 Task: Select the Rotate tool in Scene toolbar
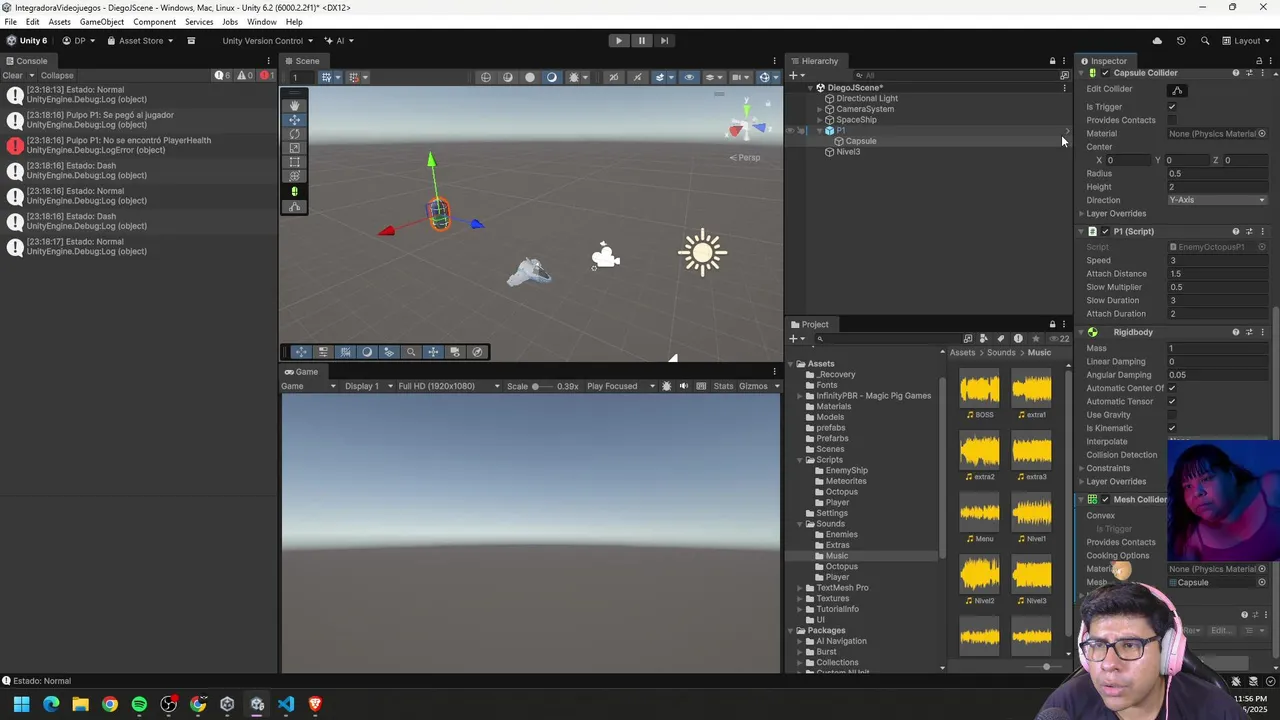pos(294,134)
